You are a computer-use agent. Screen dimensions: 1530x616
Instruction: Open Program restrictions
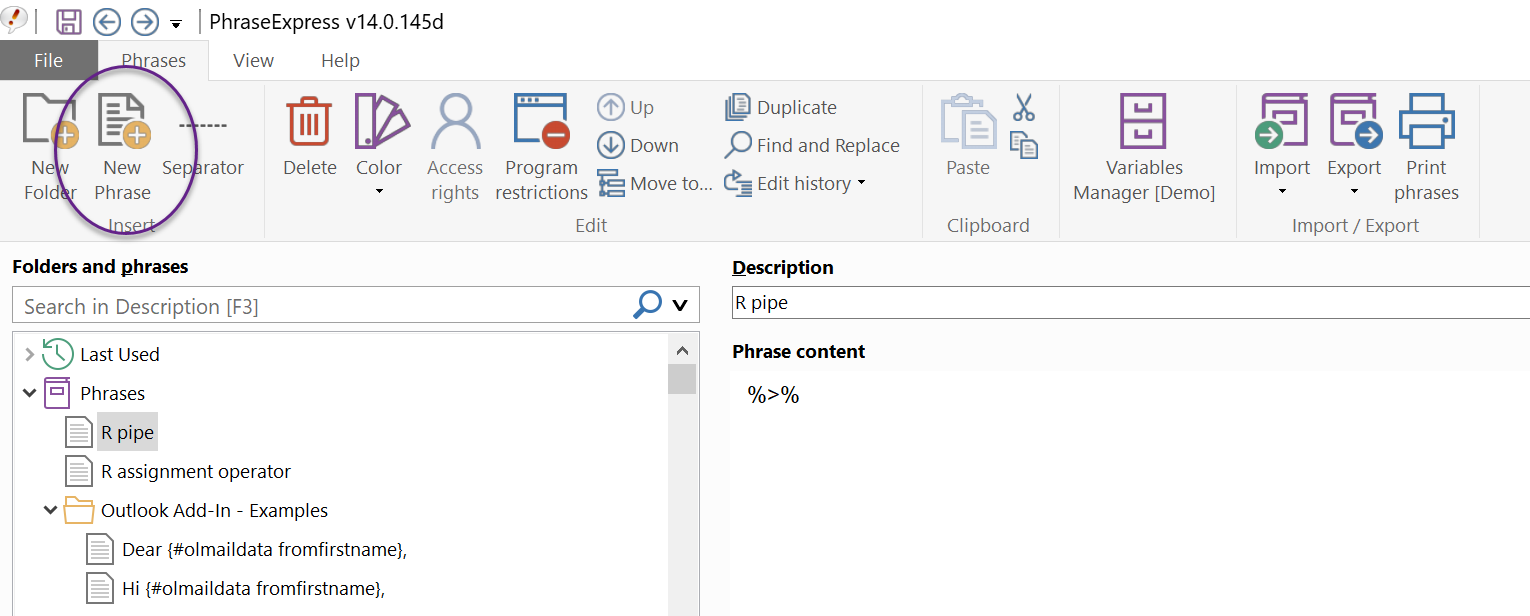tap(541, 122)
